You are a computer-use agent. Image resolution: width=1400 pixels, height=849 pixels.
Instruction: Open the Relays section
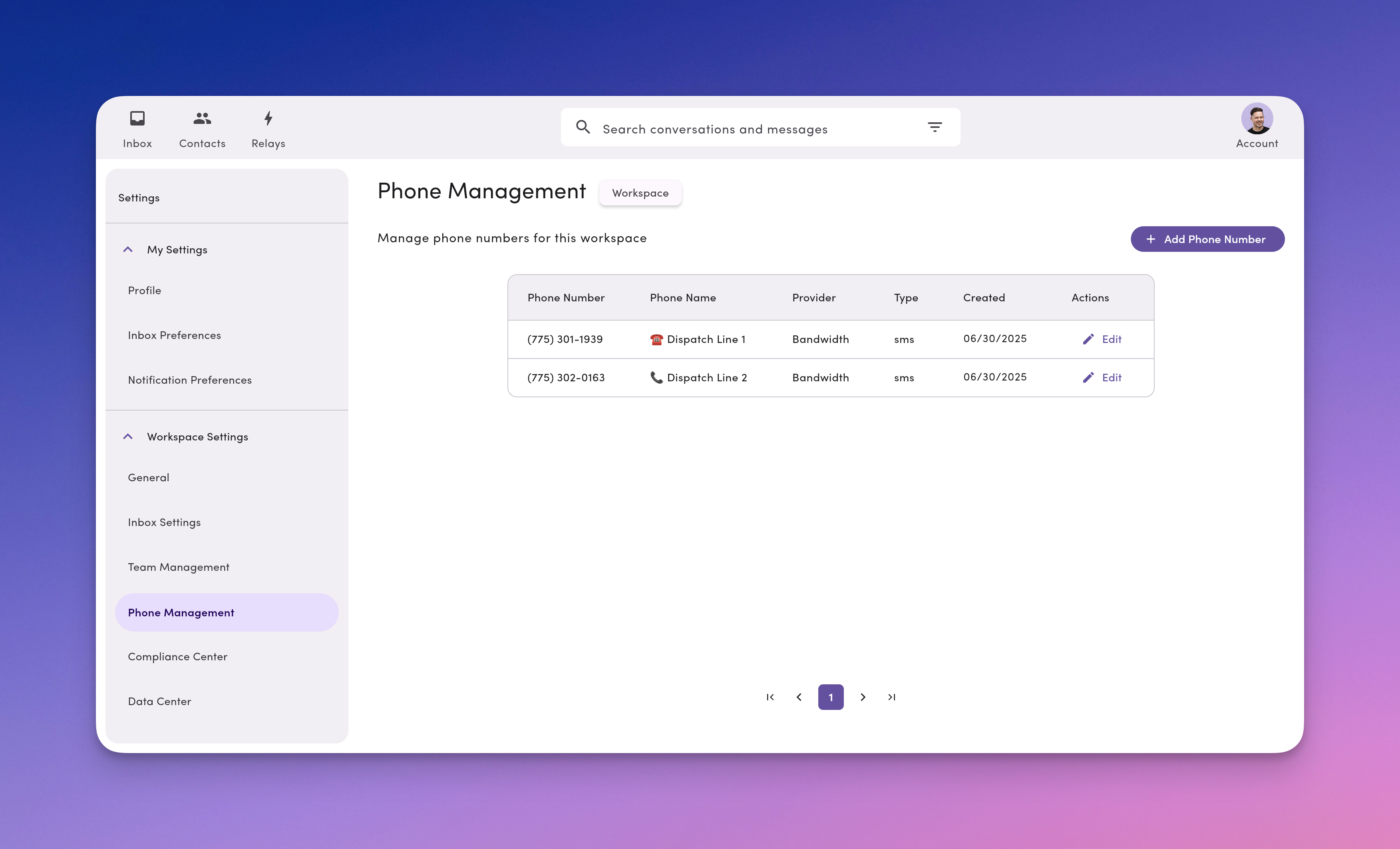(x=268, y=127)
